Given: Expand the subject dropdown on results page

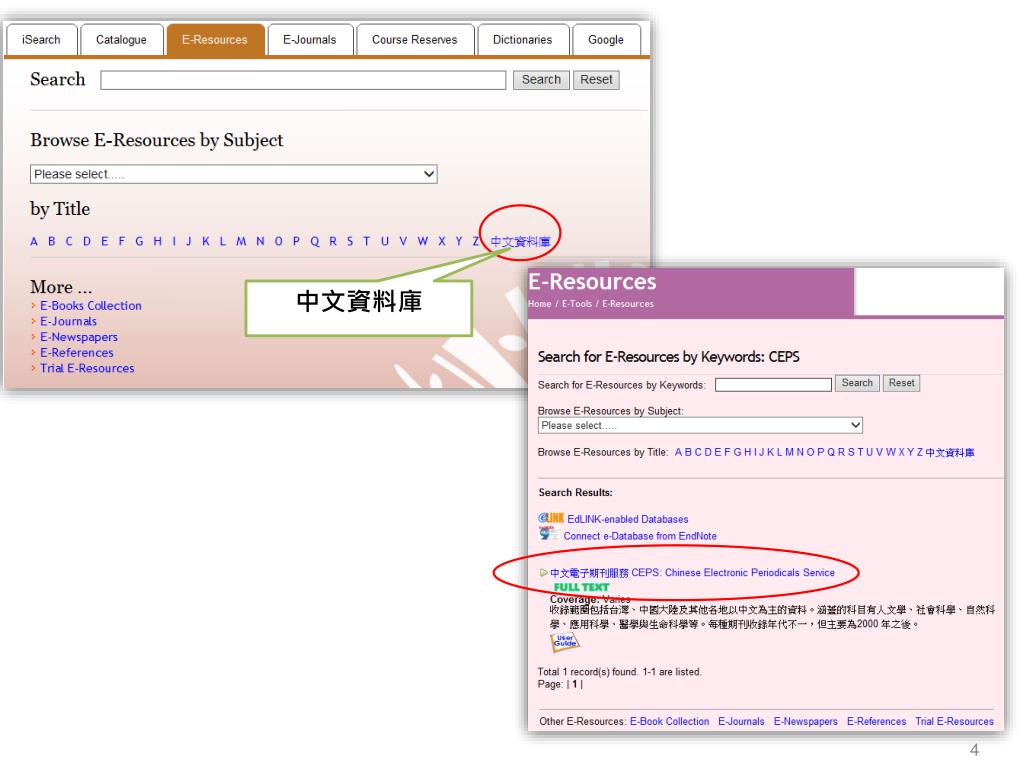Looking at the screenshot, I should click(700, 426).
